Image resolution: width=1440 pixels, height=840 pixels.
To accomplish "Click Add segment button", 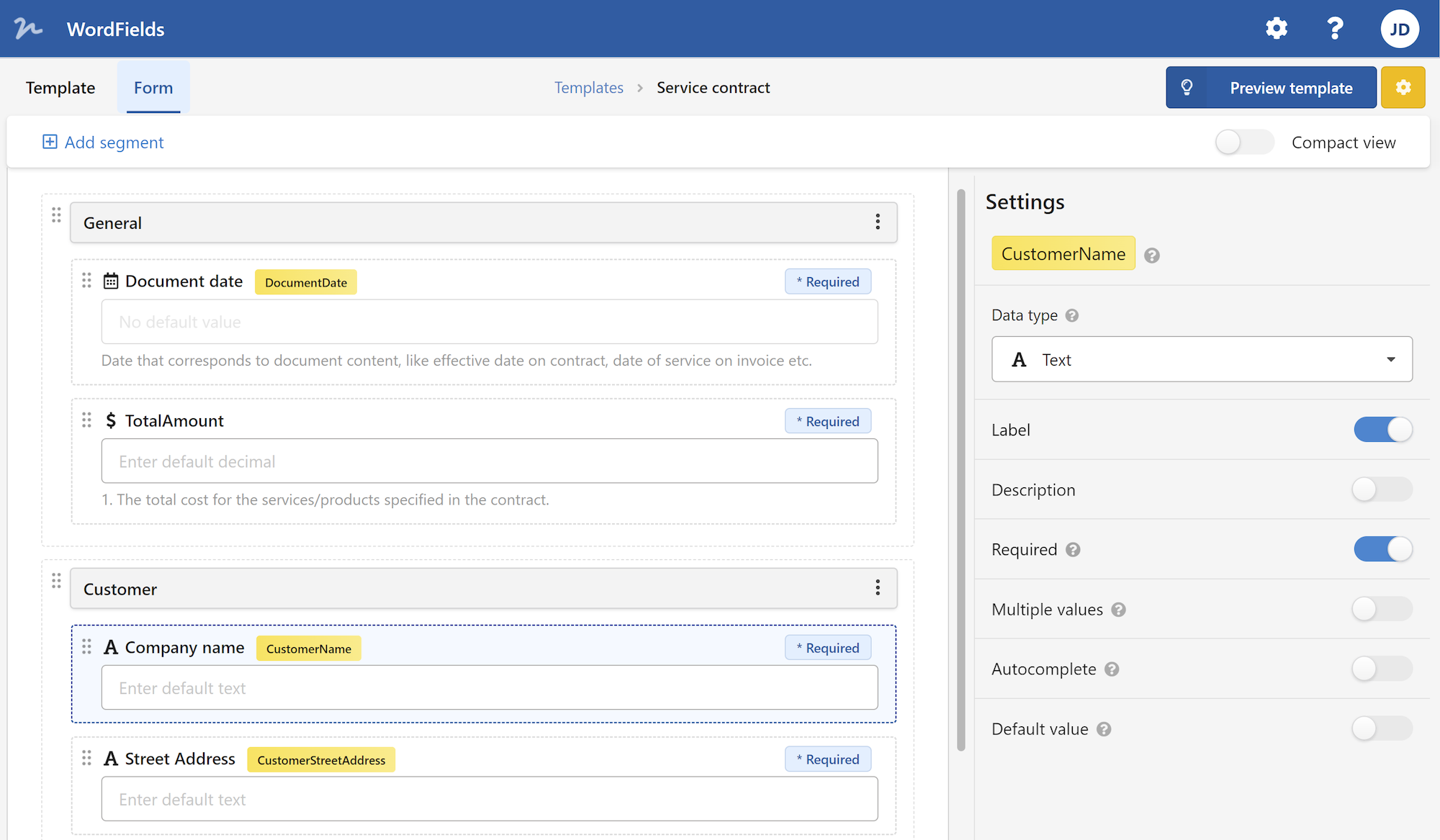I will coord(102,142).
